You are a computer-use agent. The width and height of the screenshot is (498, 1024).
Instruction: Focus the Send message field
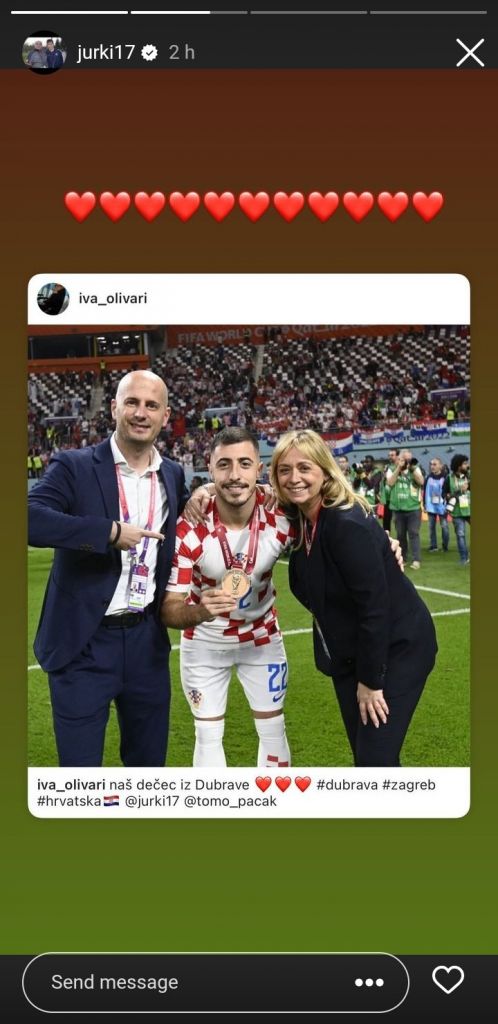215,982
